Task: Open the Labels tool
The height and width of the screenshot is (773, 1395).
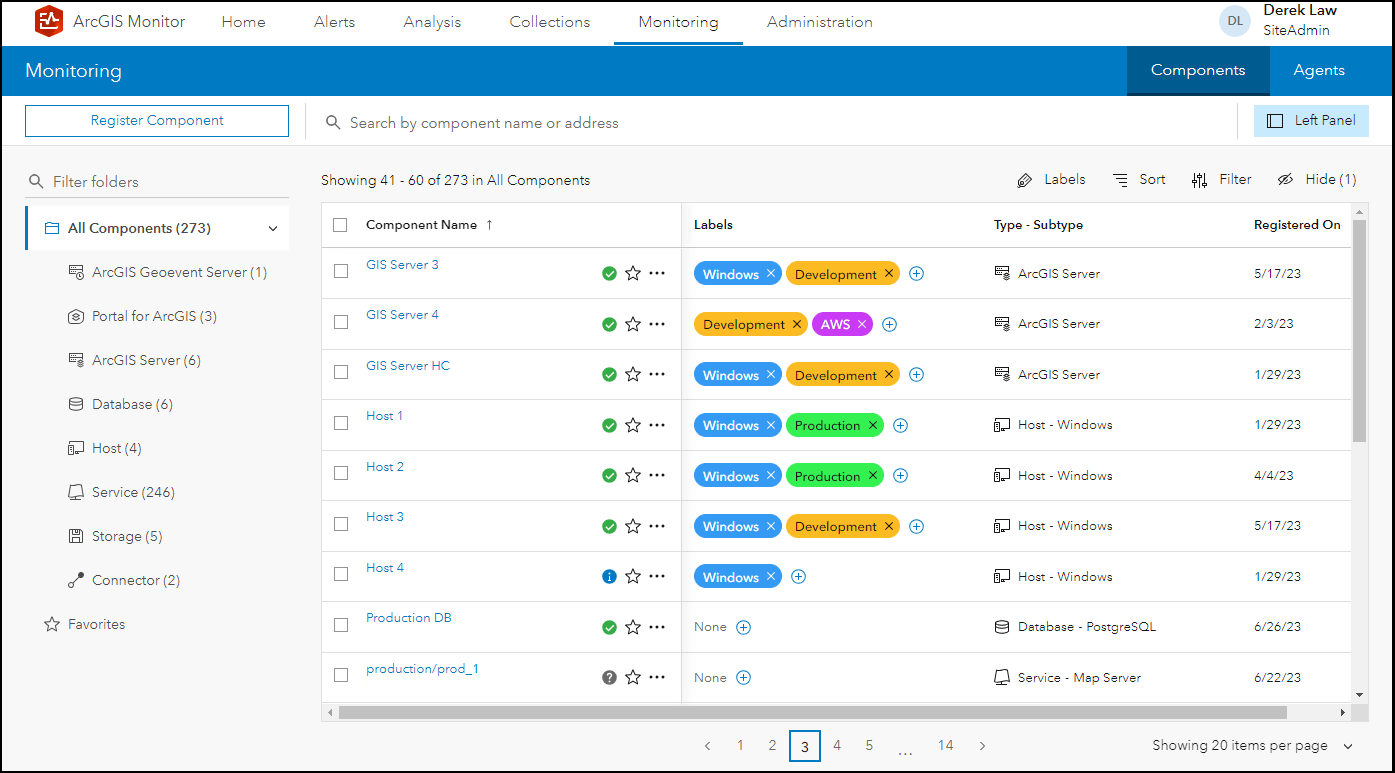Action: (1051, 180)
